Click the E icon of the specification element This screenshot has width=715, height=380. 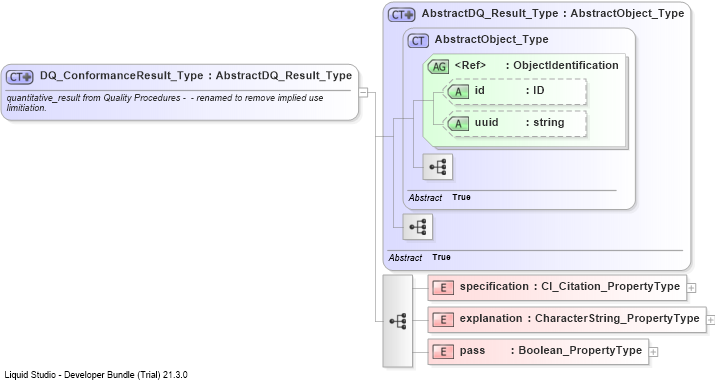coord(443,288)
